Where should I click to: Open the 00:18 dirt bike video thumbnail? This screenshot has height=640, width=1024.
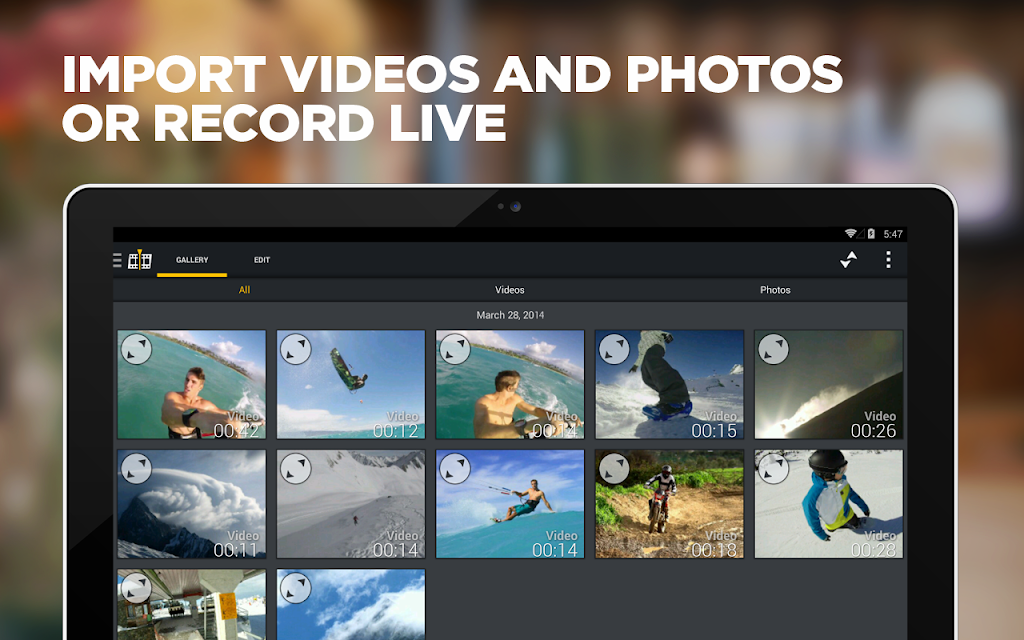[669, 504]
